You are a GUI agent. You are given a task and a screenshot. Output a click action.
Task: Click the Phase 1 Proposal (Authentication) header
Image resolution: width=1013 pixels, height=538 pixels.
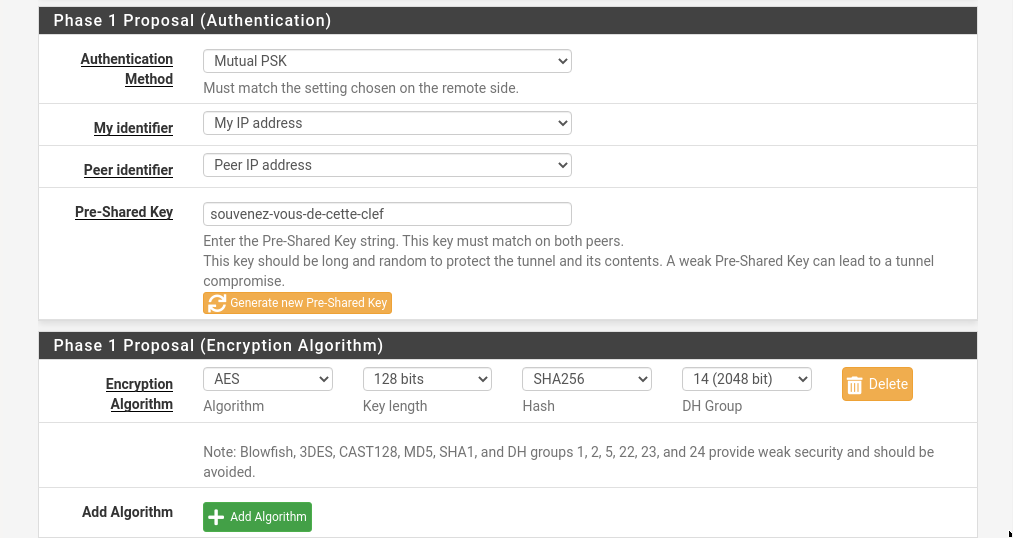192,20
